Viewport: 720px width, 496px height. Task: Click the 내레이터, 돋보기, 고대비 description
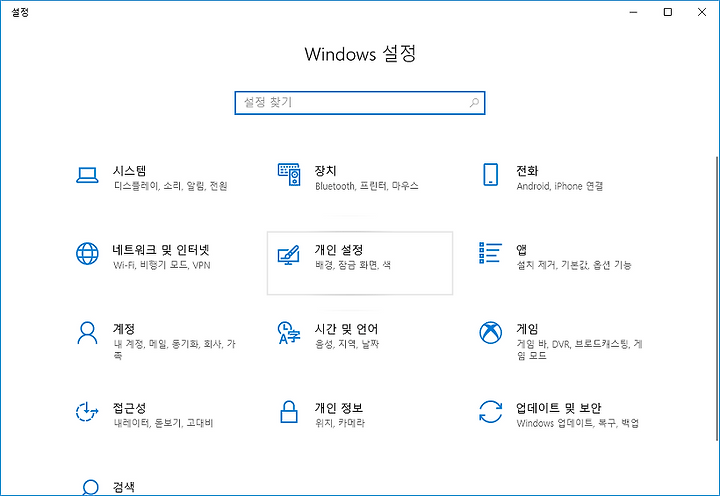pos(163,423)
